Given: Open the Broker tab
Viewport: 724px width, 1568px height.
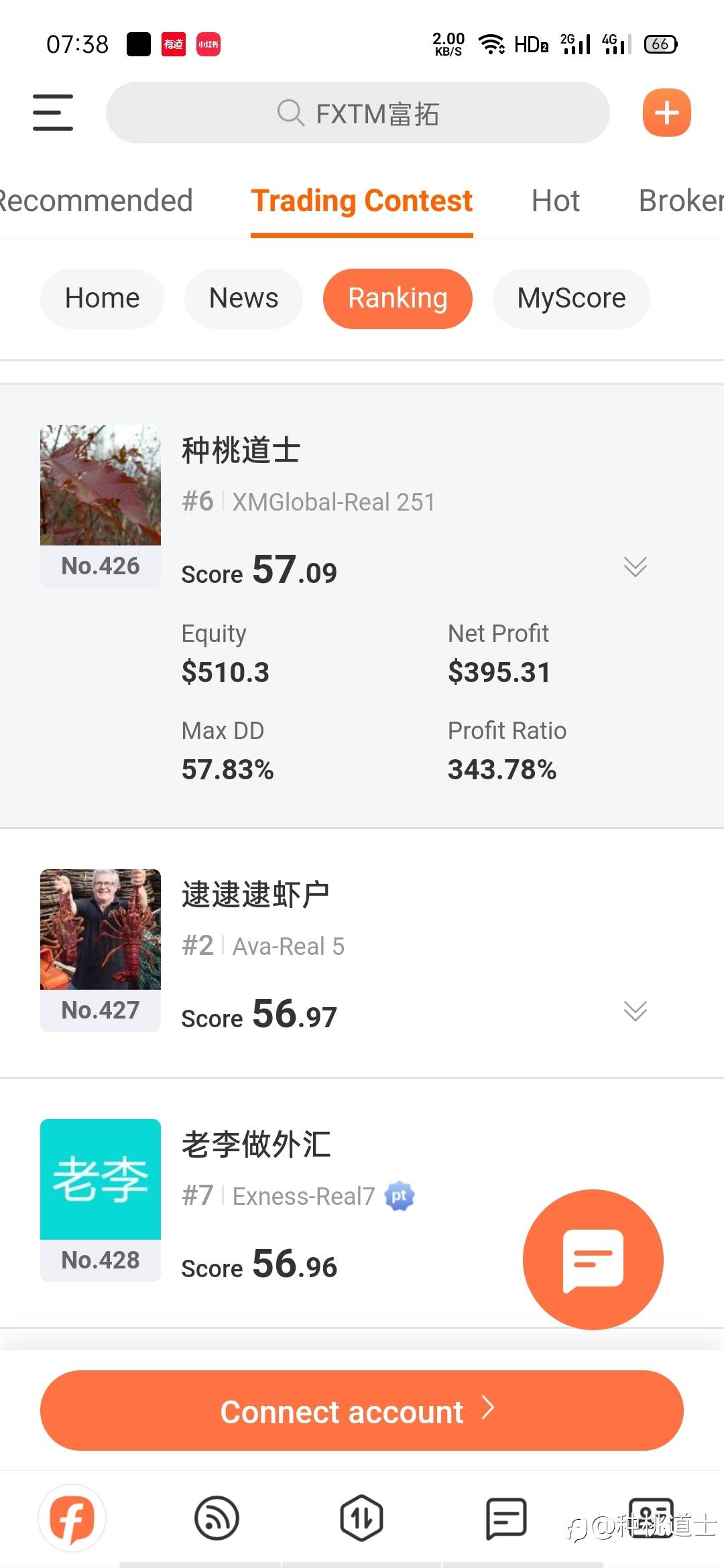Looking at the screenshot, I should point(680,201).
